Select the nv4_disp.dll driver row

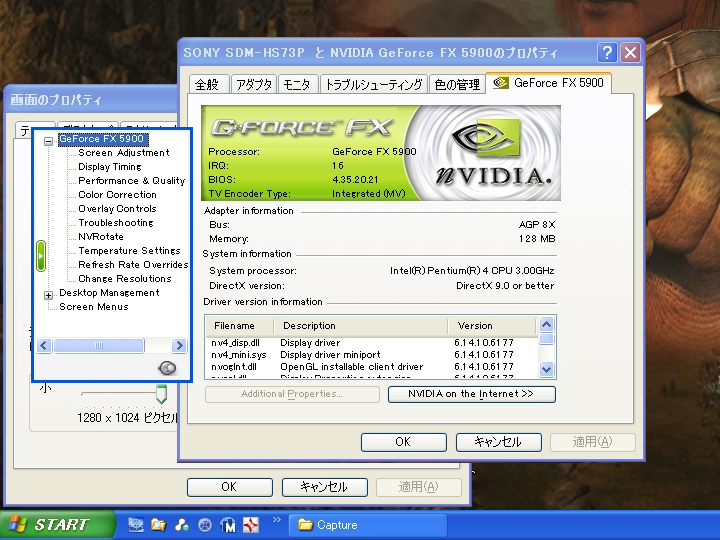pos(371,343)
